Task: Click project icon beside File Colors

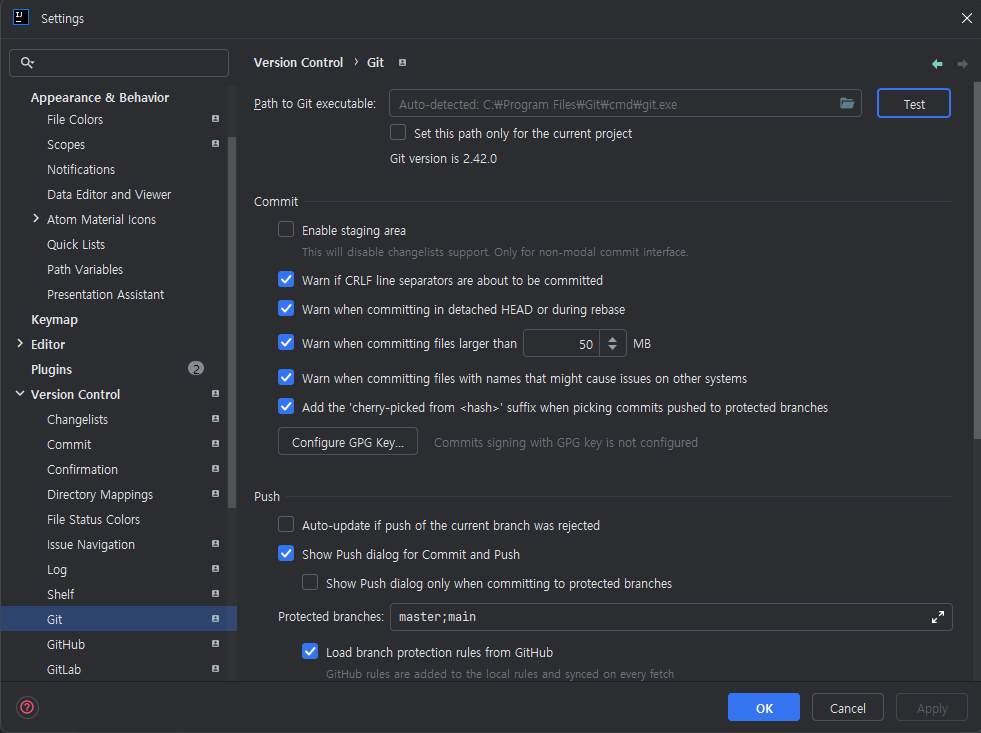Action: [x=215, y=119]
